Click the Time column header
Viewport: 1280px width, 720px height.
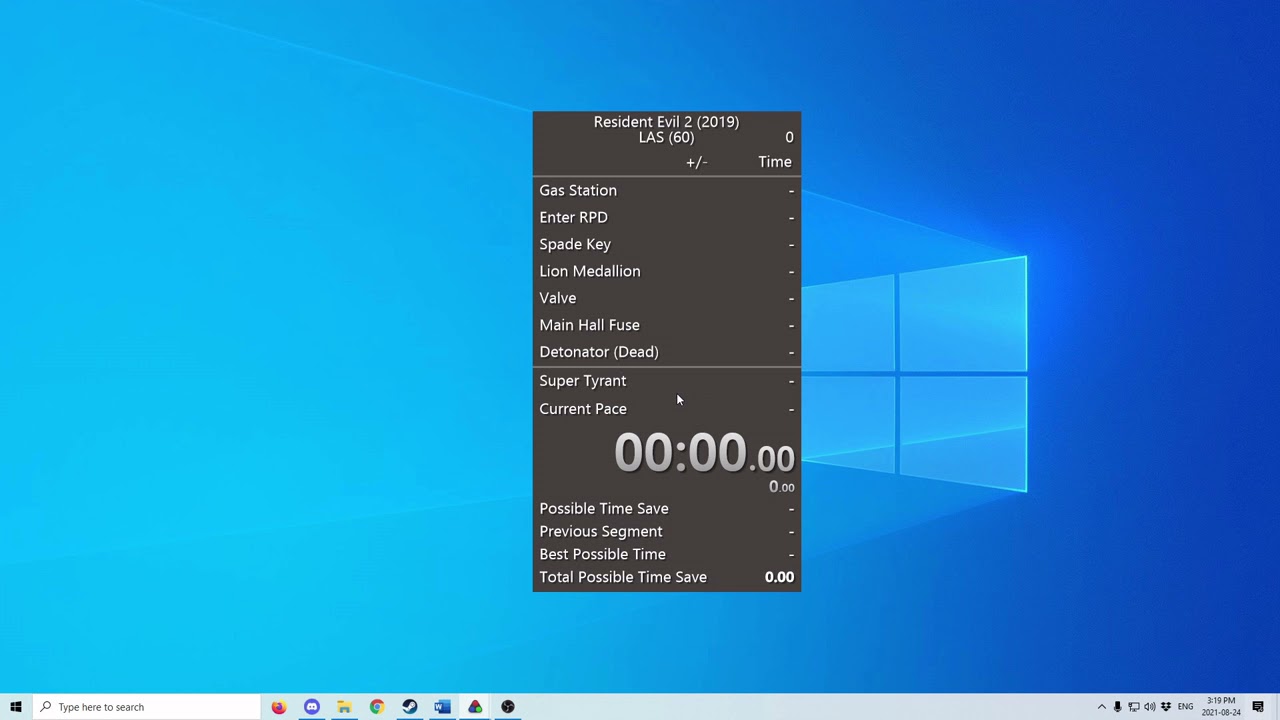coord(775,162)
